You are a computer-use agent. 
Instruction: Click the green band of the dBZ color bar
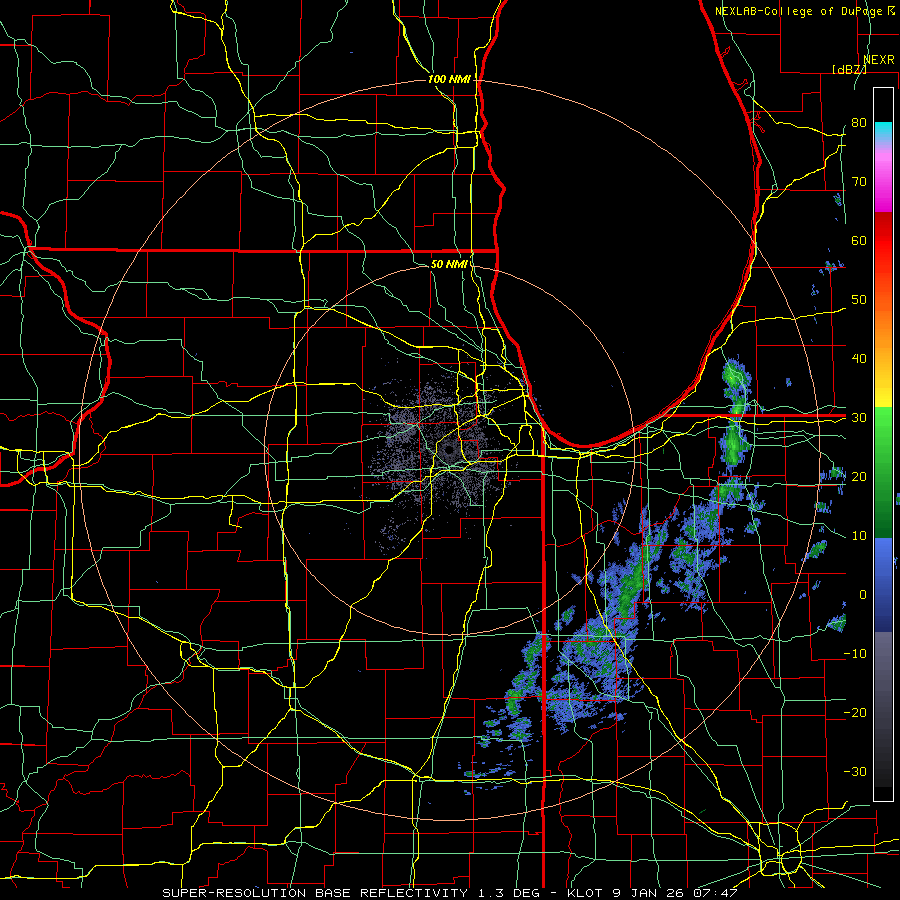(x=883, y=472)
